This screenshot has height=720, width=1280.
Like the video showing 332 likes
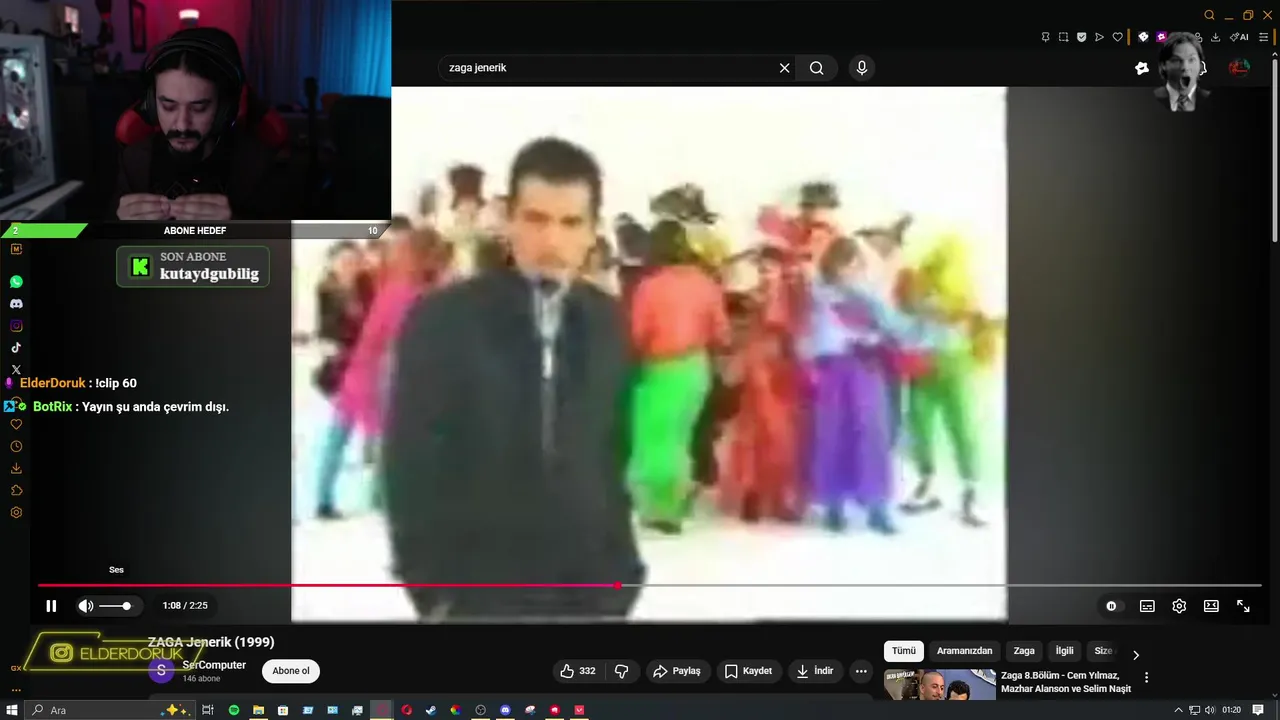point(578,671)
